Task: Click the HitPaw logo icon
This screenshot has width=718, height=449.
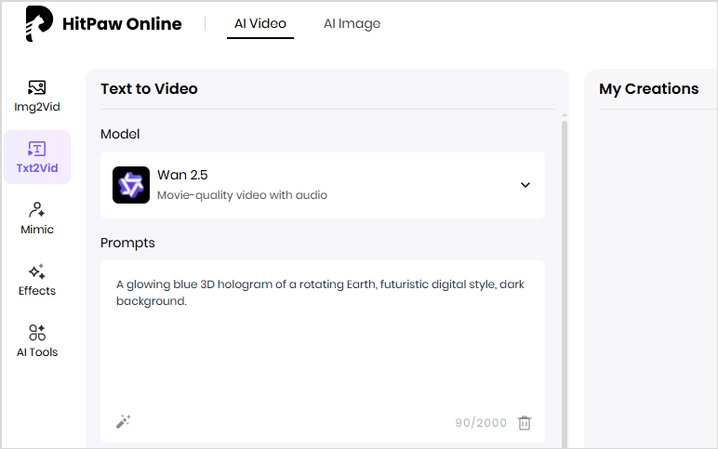Action: 39,24
